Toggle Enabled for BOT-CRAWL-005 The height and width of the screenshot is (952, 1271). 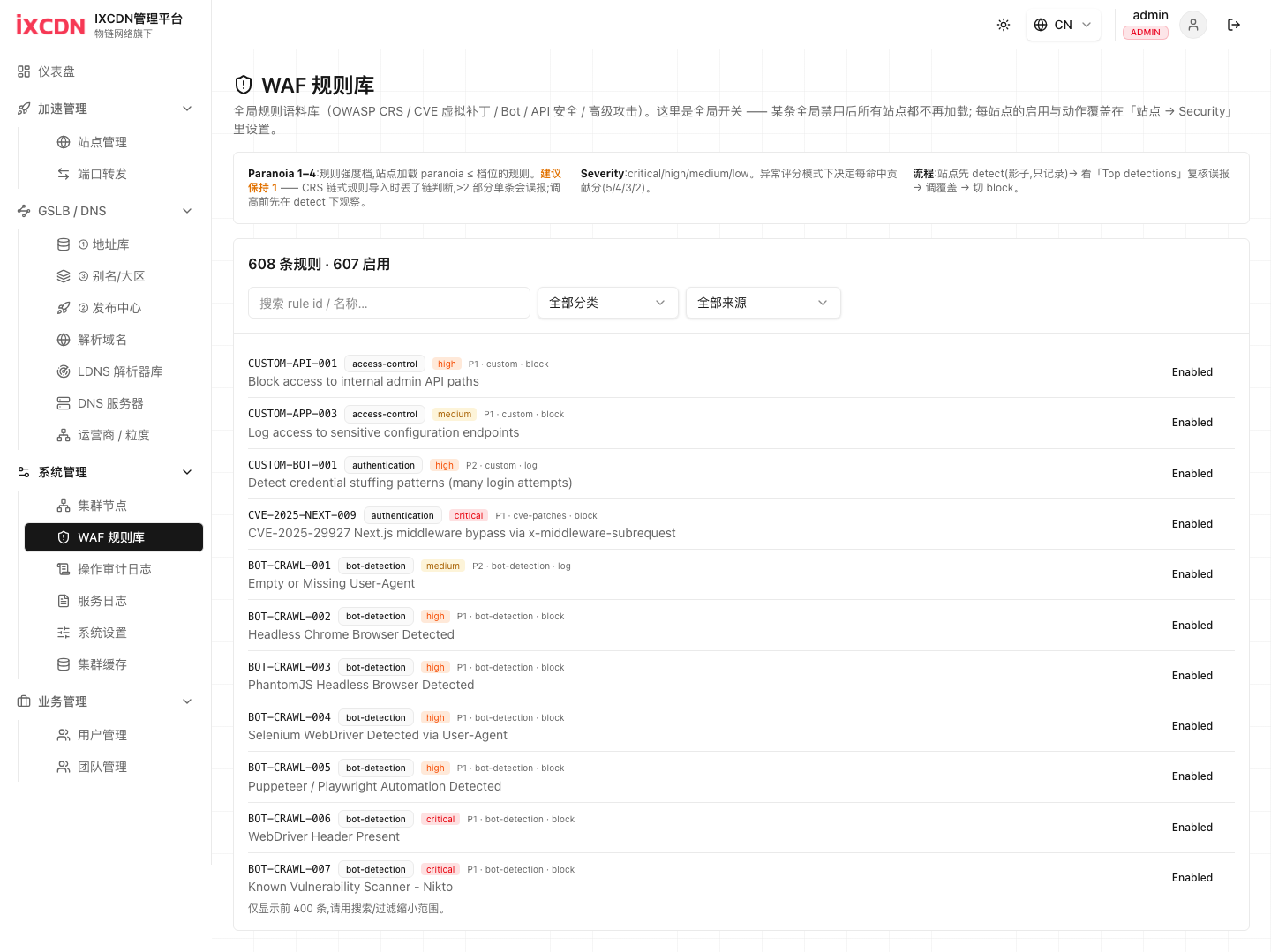tap(1192, 776)
